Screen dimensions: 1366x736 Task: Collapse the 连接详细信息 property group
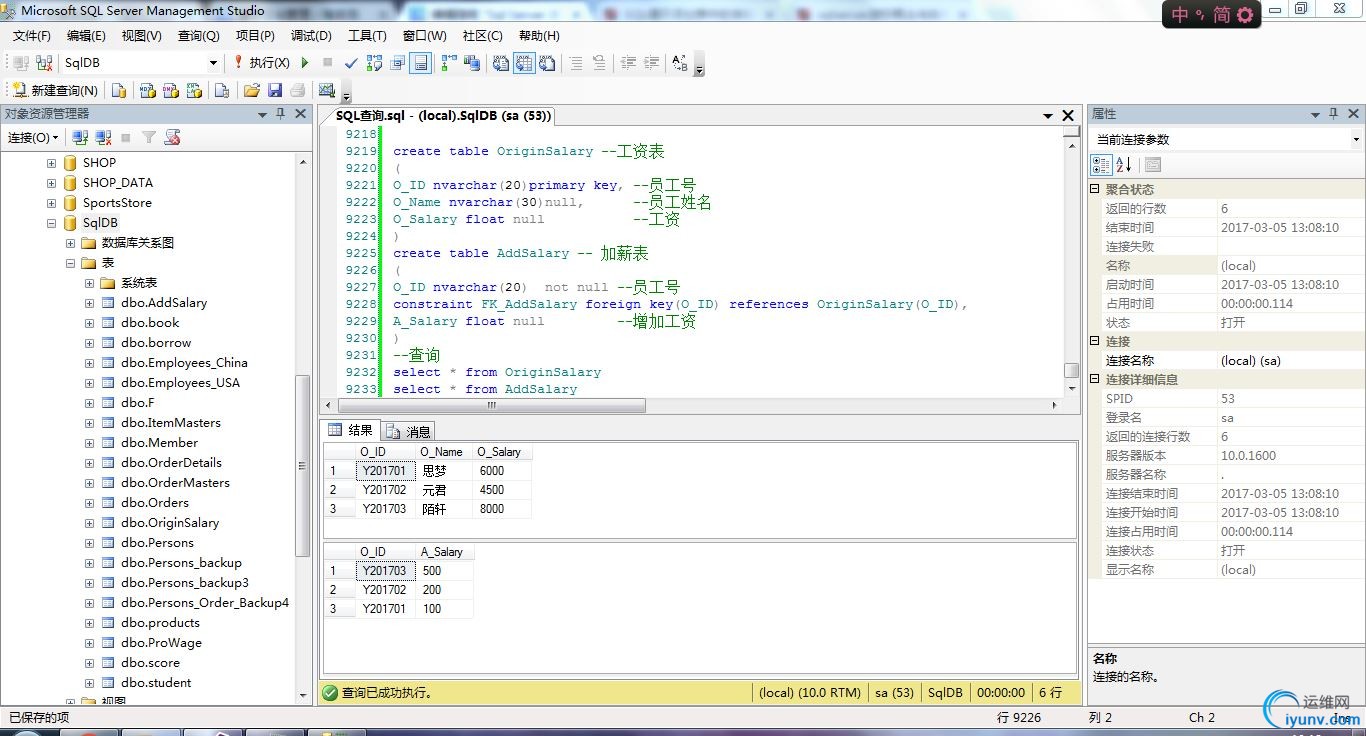click(x=1095, y=379)
